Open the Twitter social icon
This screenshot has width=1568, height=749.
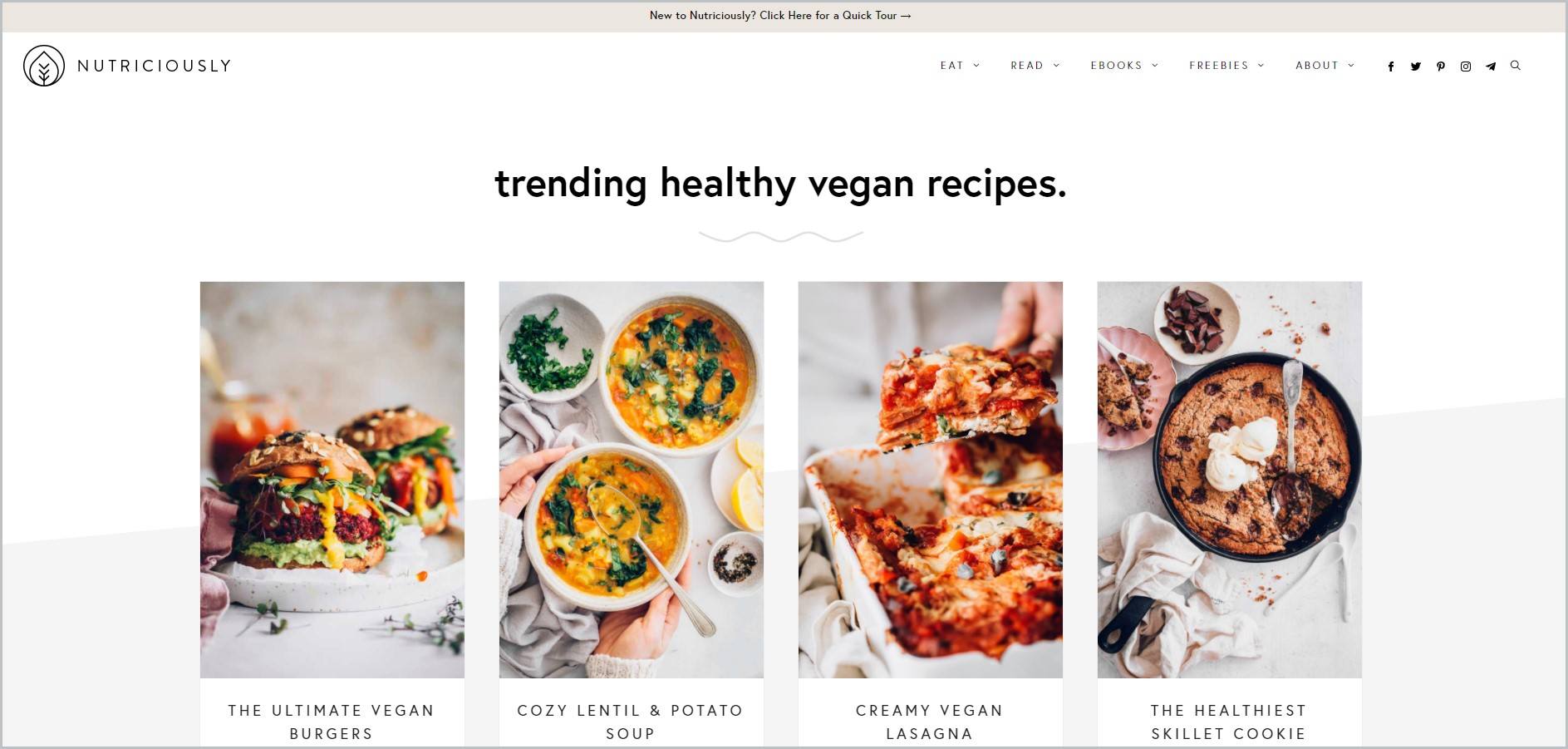1415,67
